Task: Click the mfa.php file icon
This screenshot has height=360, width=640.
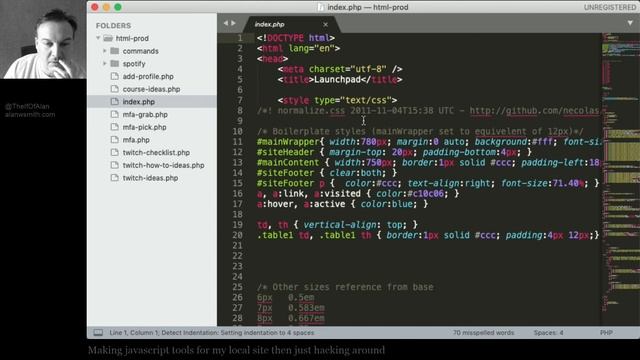Action: [115, 140]
